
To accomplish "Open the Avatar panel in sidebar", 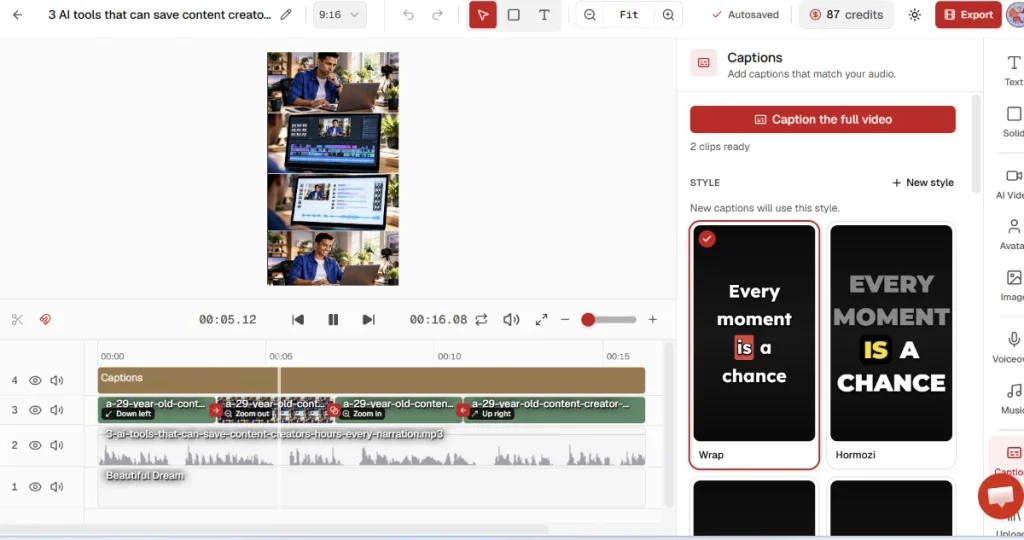I will pos(1013,234).
